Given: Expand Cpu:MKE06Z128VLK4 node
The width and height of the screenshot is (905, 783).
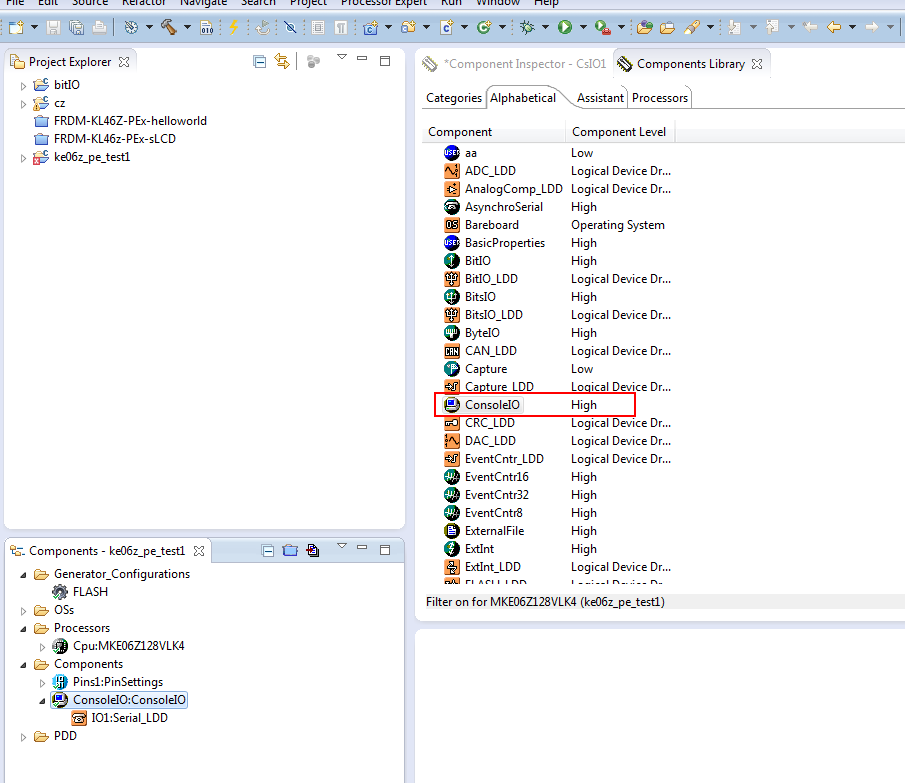Looking at the screenshot, I should tap(42, 647).
